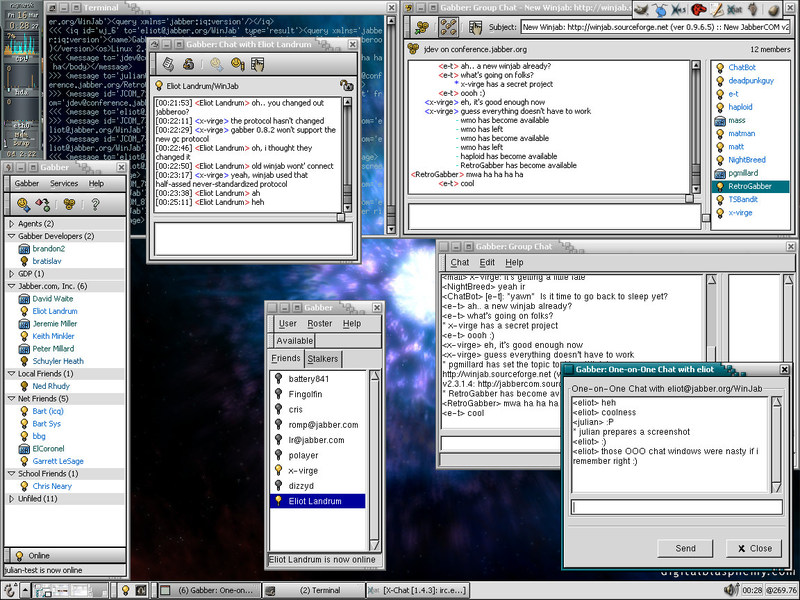This screenshot has height=600, width=800.
Task: Click the X 1.5 launcher icon in top panel
Action: click(679, 9)
